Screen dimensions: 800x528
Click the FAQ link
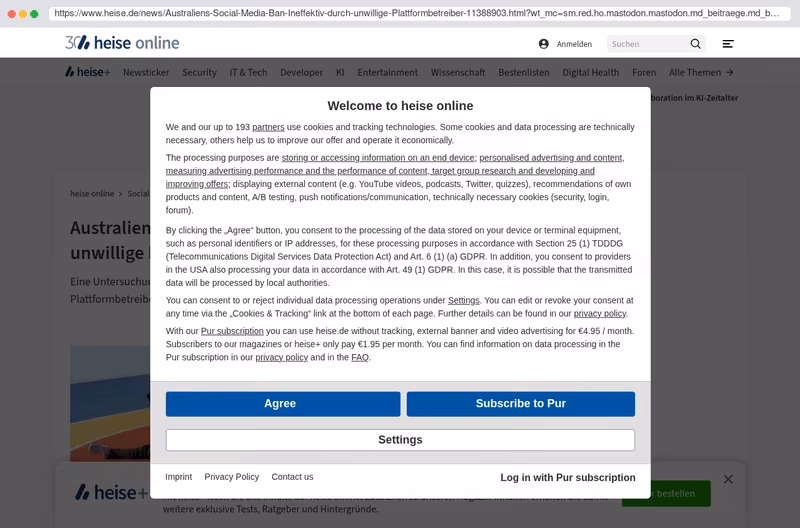point(360,357)
